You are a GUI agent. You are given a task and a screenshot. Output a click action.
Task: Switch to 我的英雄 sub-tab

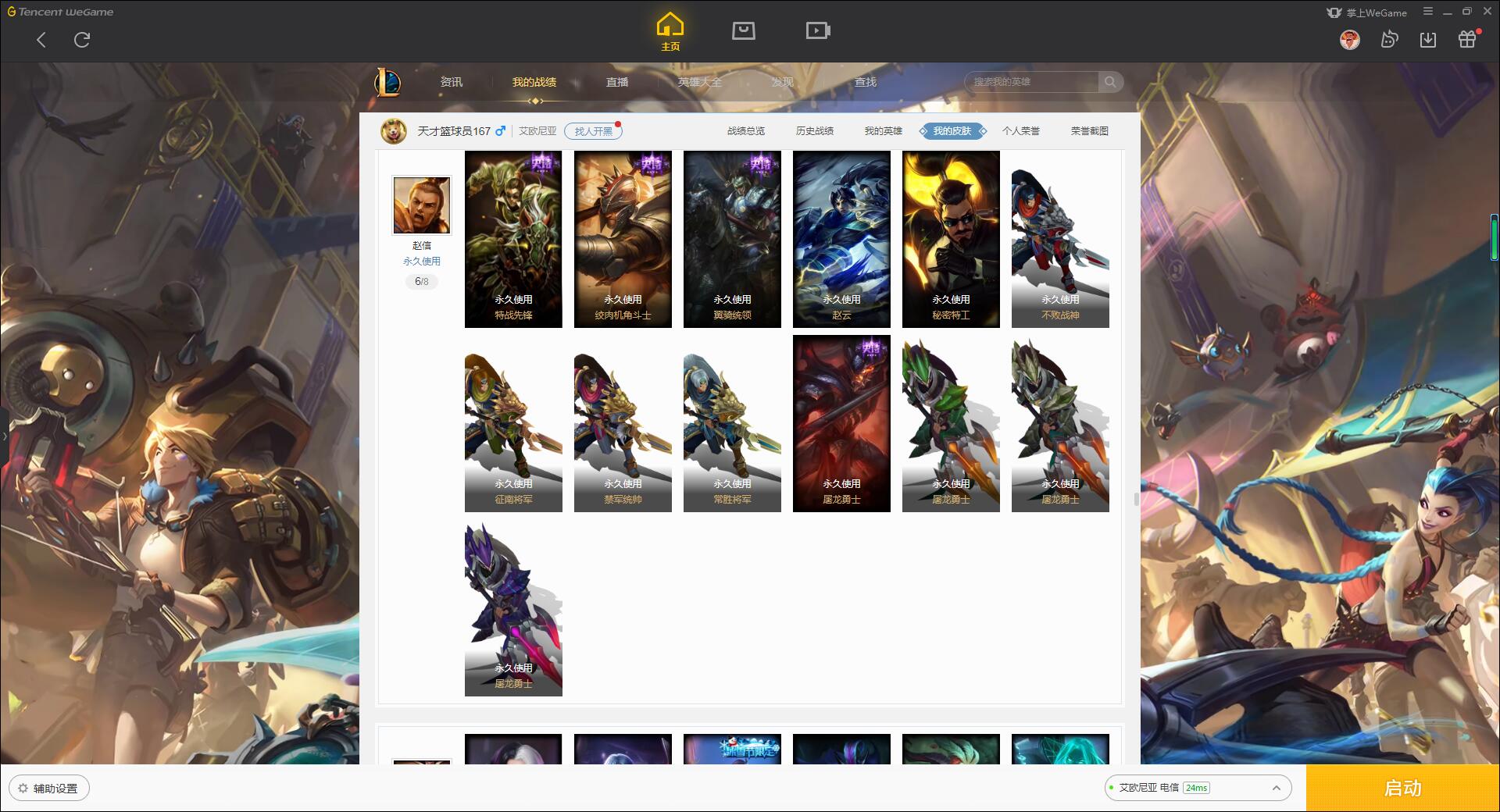(884, 131)
